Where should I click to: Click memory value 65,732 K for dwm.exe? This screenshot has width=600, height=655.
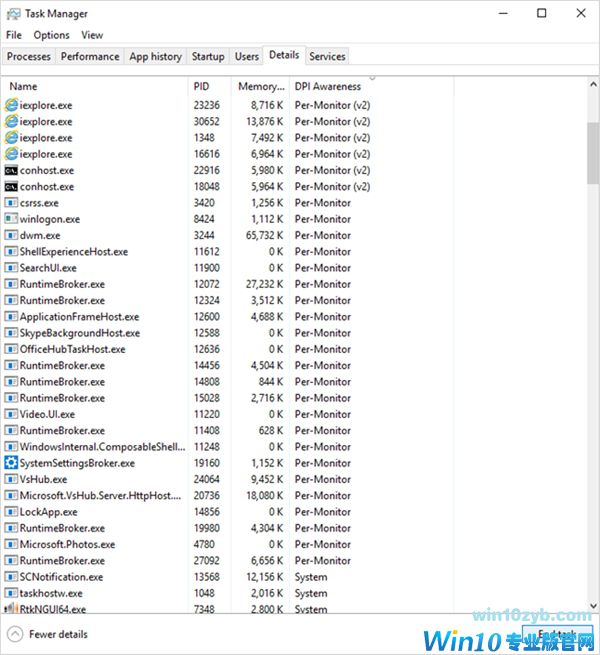(264, 235)
